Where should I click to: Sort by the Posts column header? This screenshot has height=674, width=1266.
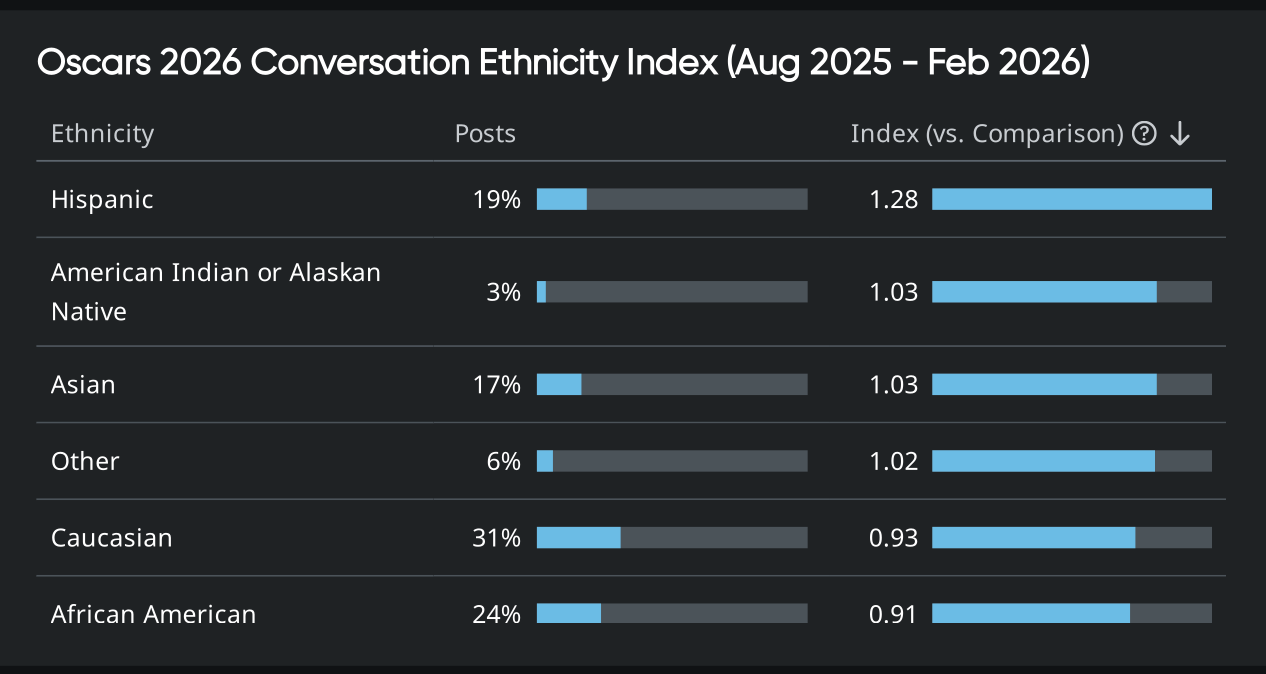tap(485, 134)
